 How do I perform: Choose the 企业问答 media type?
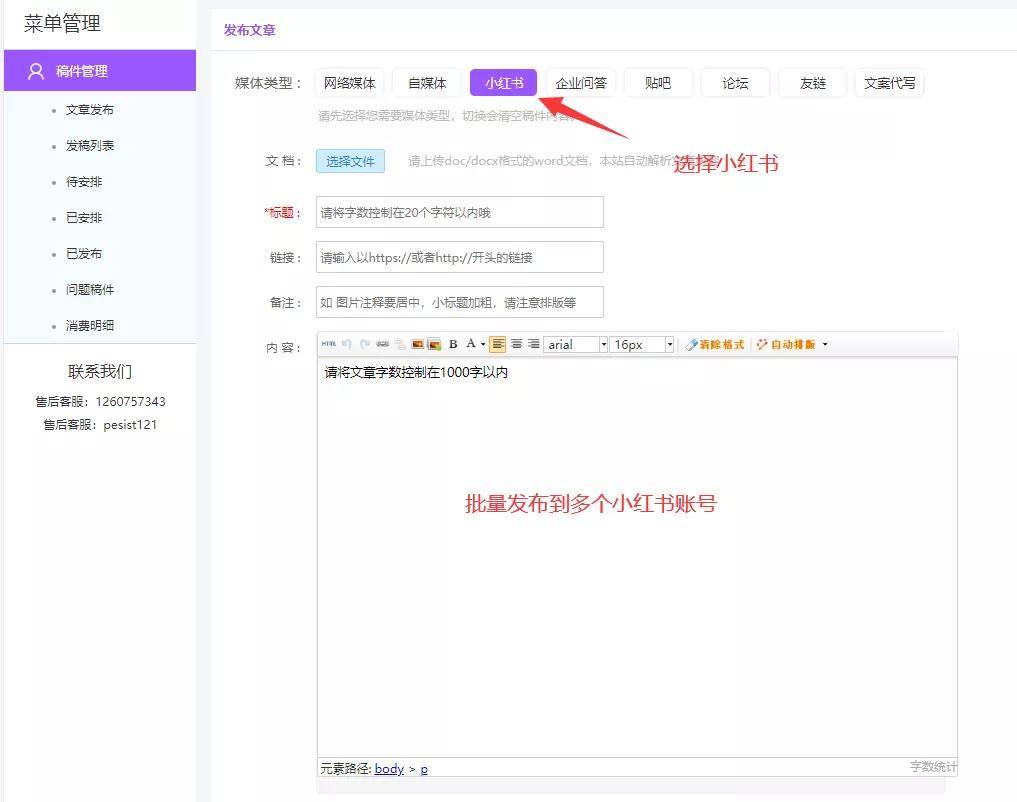tap(580, 83)
